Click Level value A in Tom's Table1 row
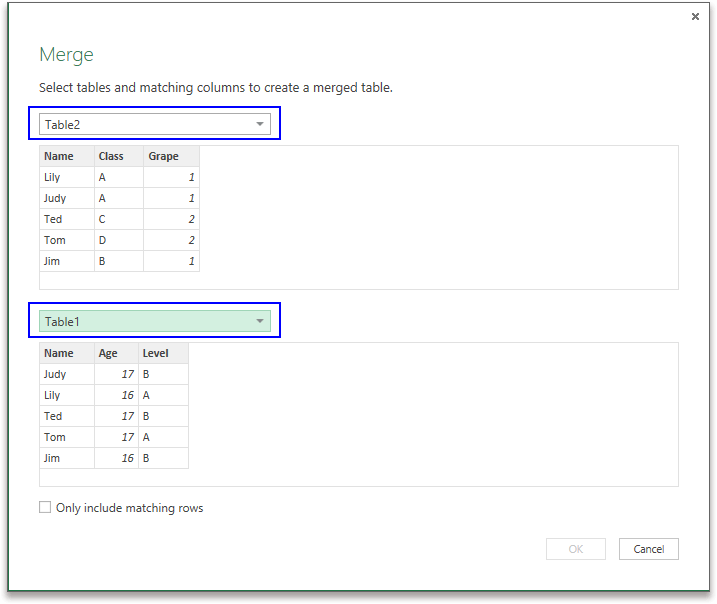The image size is (717, 604). click(163, 438)
